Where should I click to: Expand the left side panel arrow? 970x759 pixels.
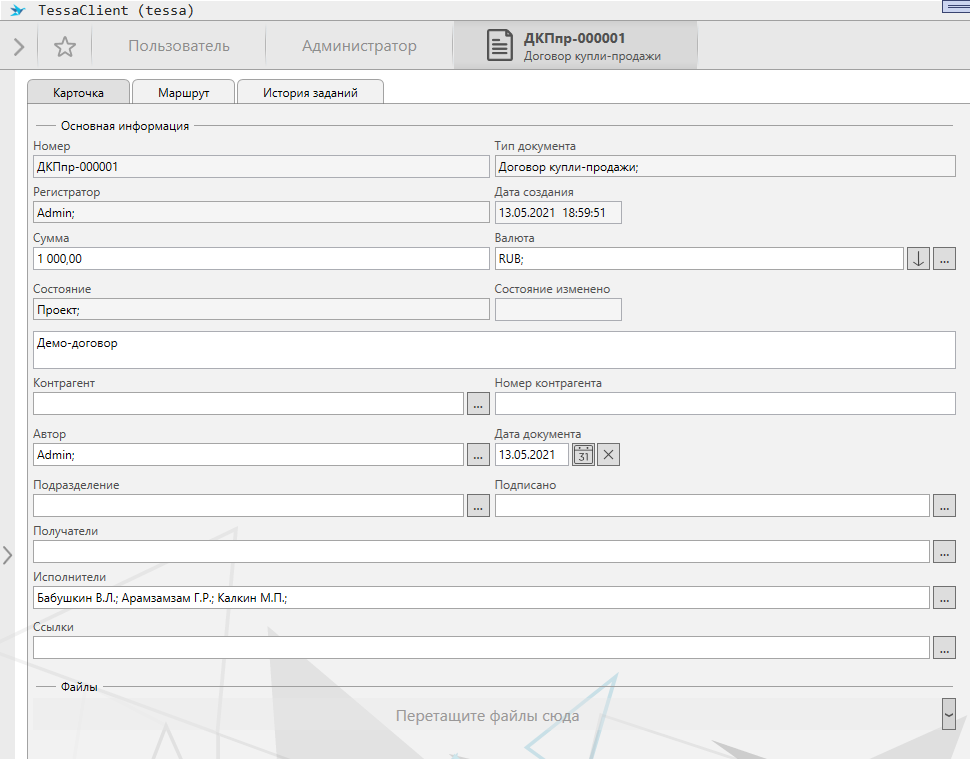8,554
